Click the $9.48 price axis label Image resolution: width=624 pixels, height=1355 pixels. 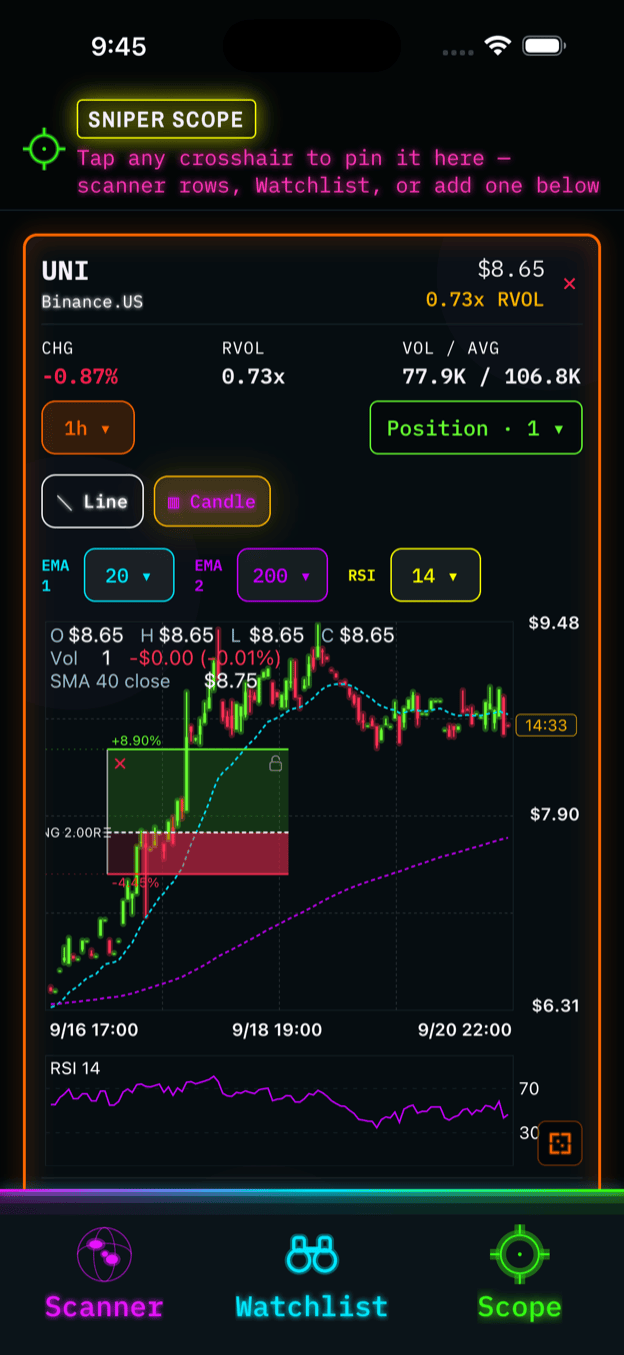[x=554, y=623]
